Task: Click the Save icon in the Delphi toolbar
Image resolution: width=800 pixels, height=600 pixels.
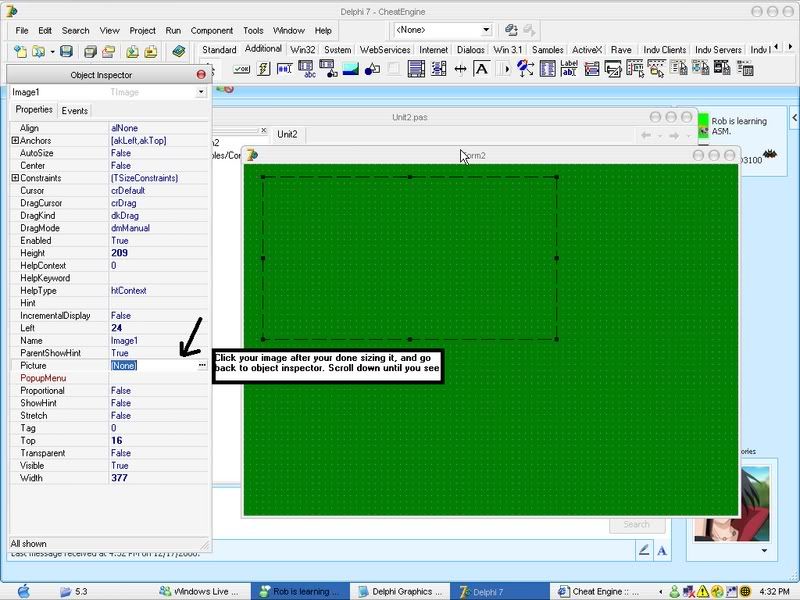Action: click(66, 51)
